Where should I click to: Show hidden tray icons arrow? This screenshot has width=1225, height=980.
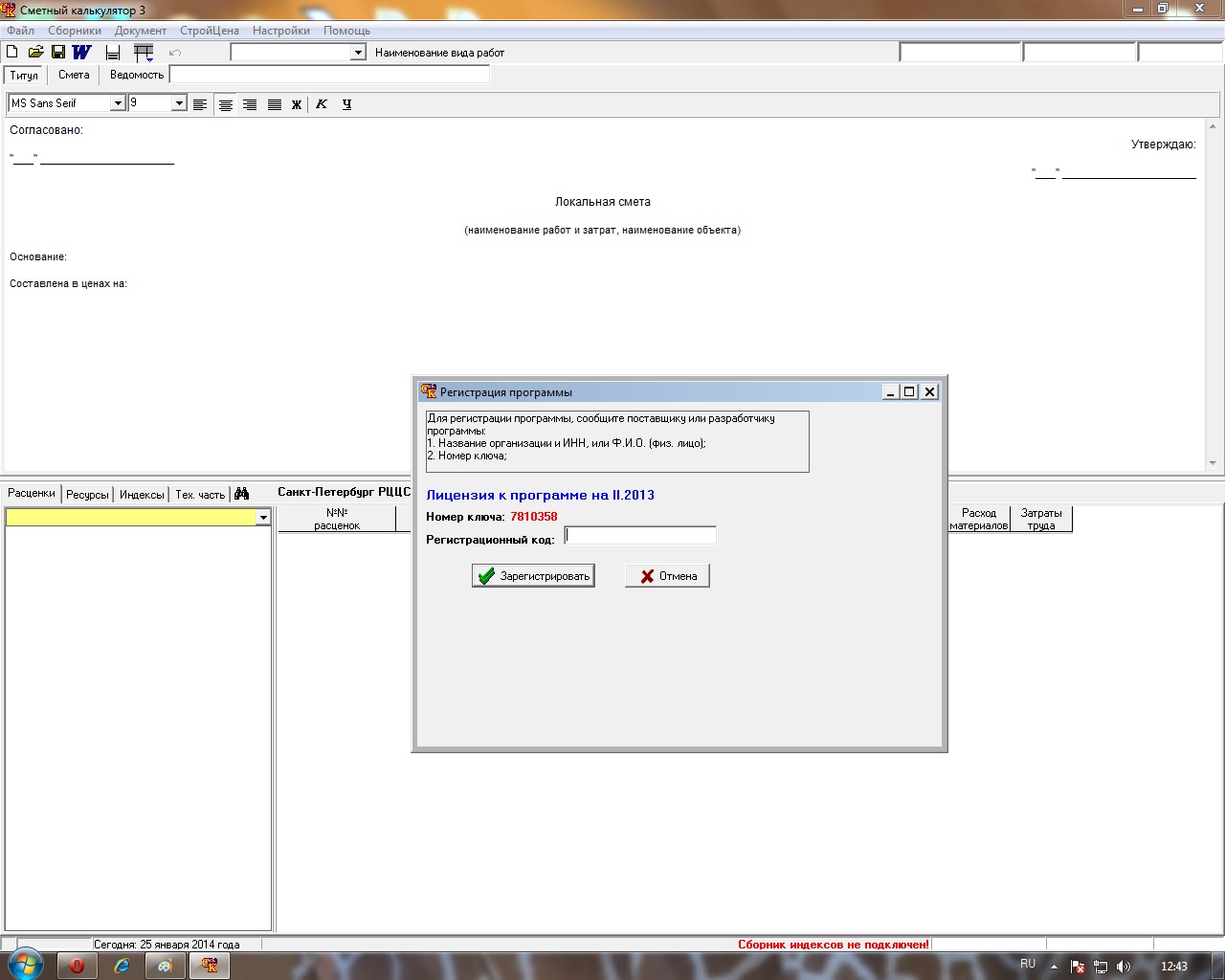point(1054,967)
